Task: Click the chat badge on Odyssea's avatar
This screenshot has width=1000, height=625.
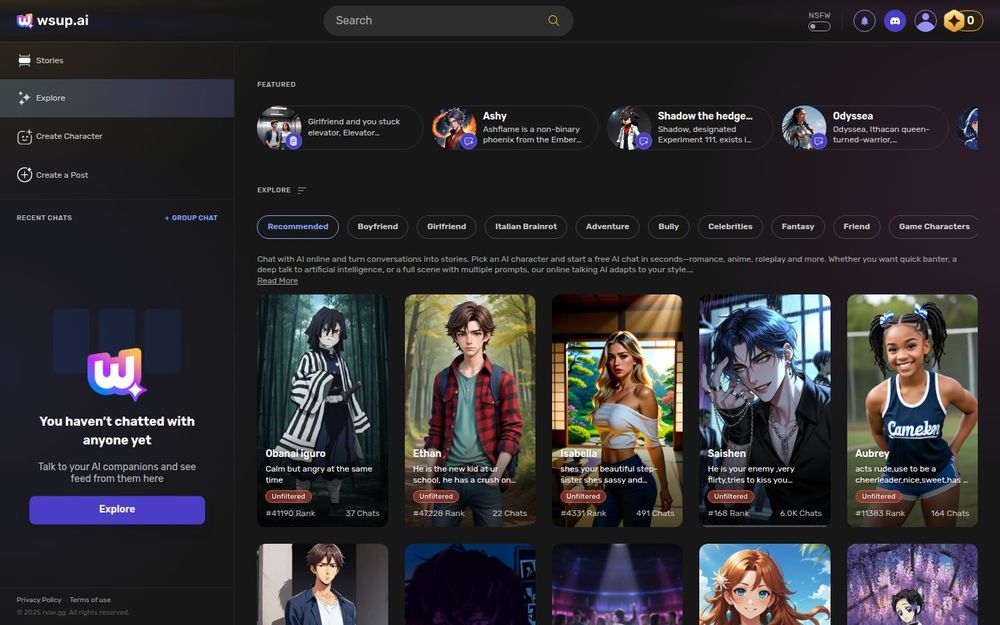Action: pos(818,141)
